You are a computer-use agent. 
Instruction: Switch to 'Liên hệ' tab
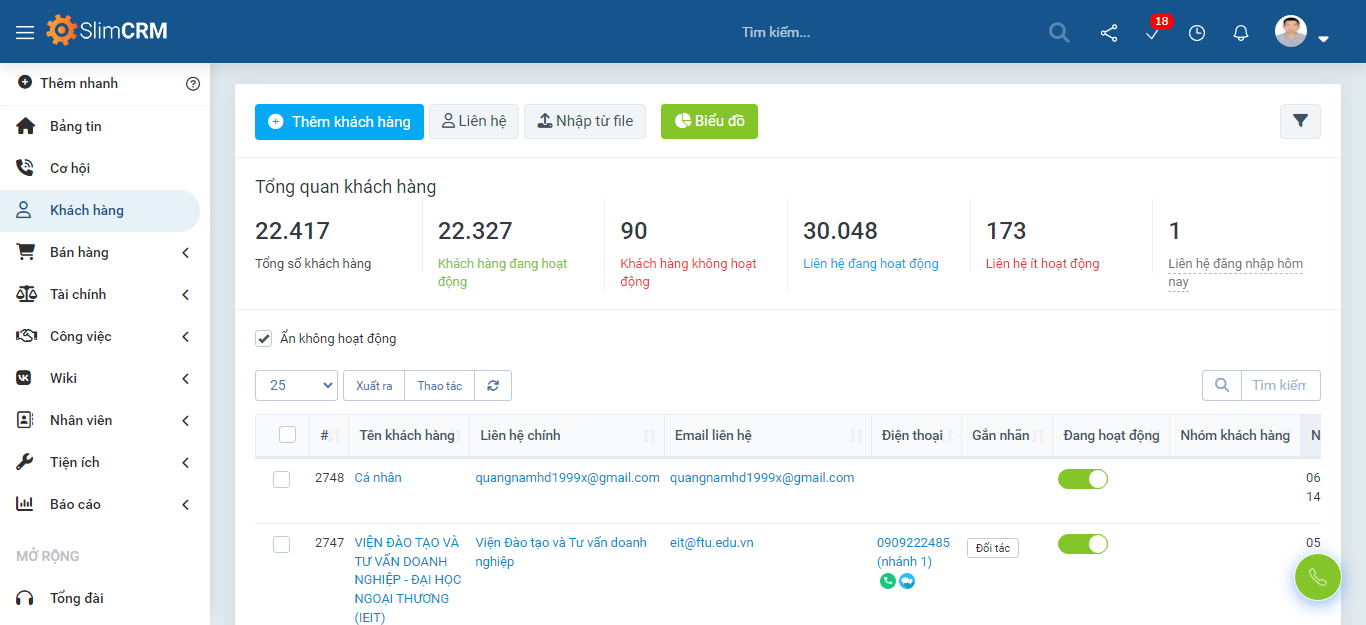point(473,121)
